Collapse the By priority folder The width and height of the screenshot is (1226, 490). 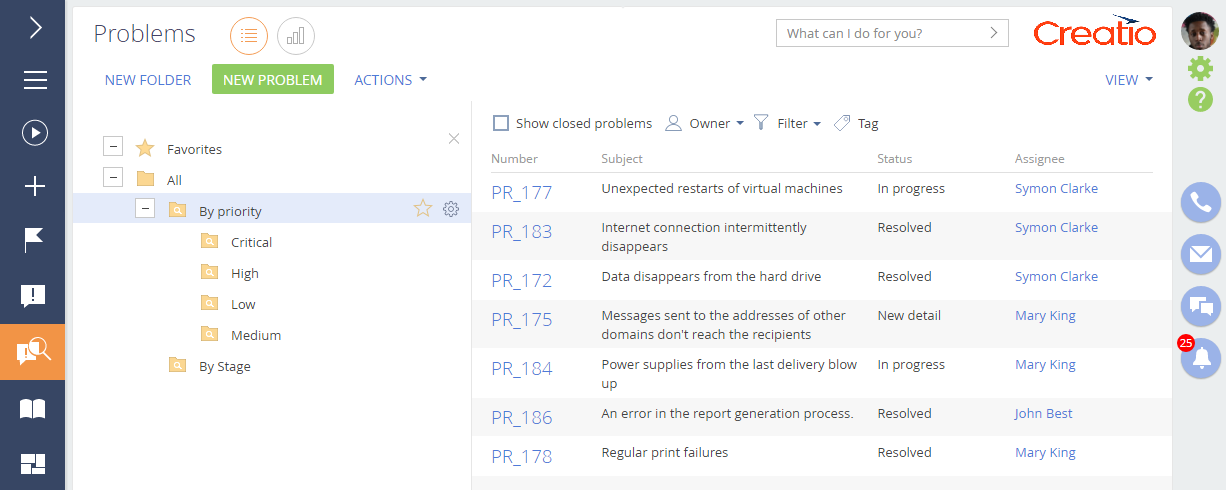pos(146,209)
